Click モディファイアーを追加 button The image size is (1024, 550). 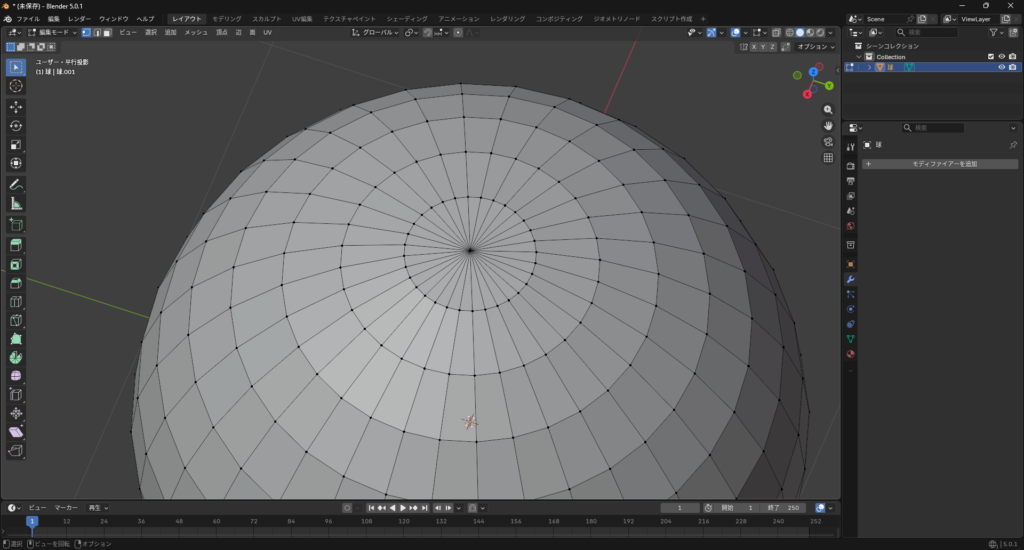940,163
